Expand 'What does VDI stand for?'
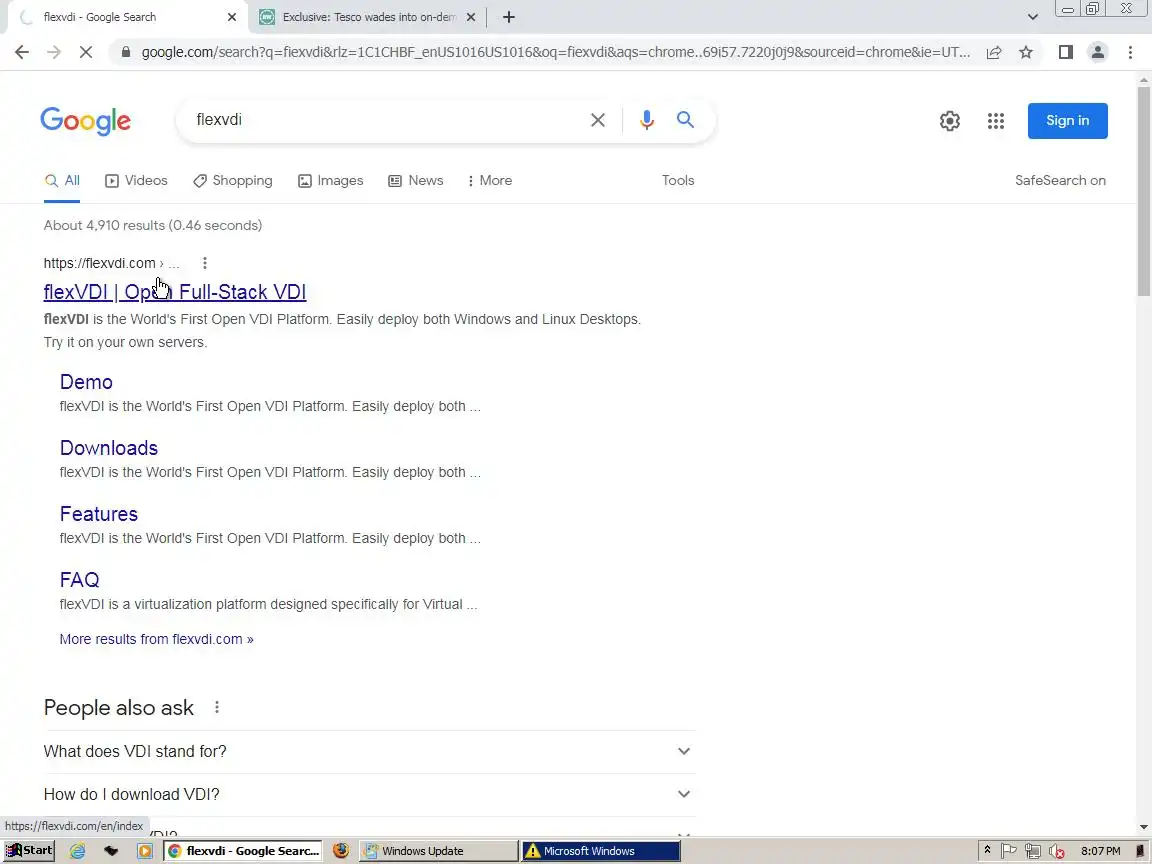1152x864 pixels. [369, 752]
